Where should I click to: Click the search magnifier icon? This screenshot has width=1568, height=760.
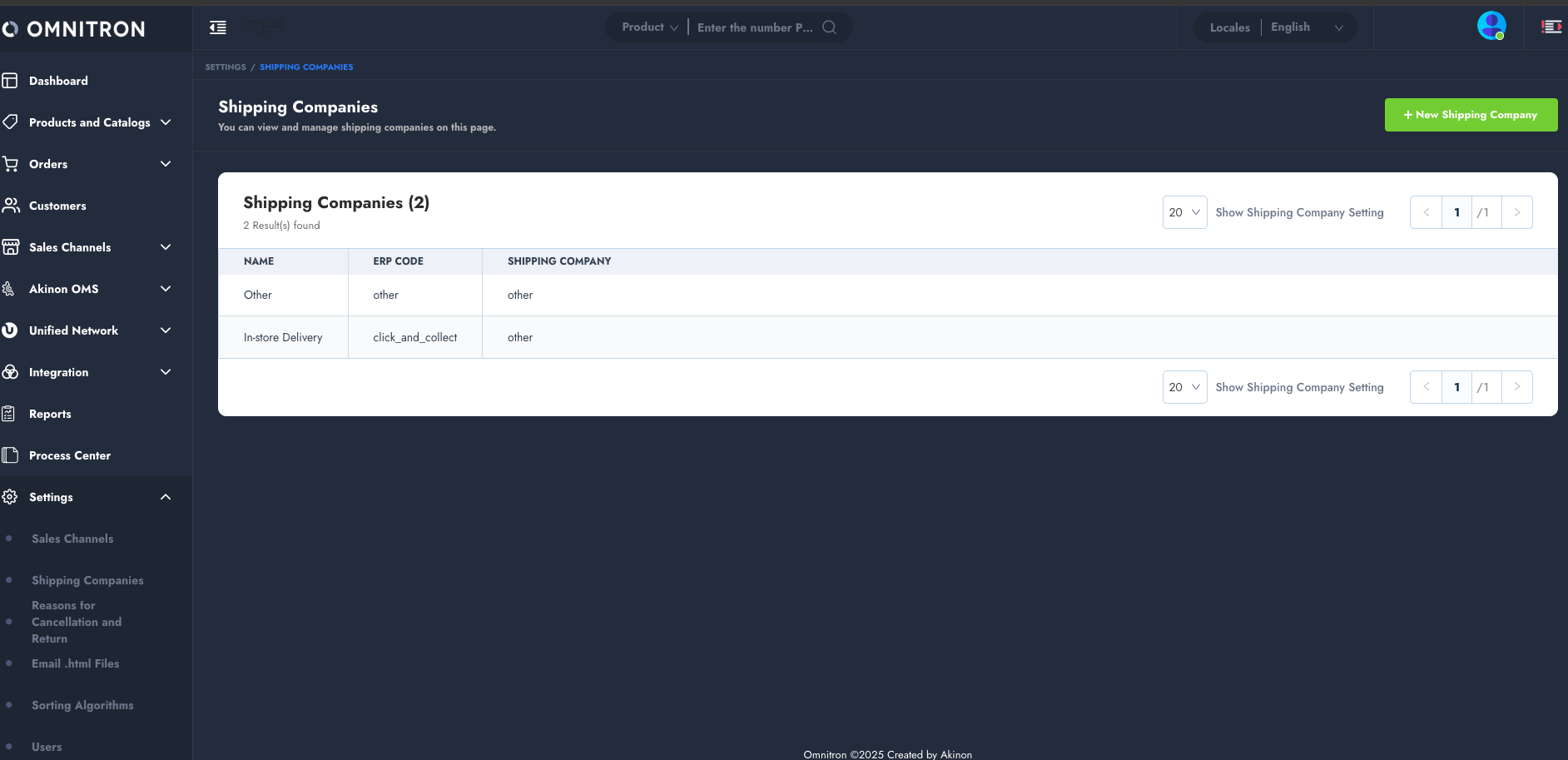coord(829,27)
